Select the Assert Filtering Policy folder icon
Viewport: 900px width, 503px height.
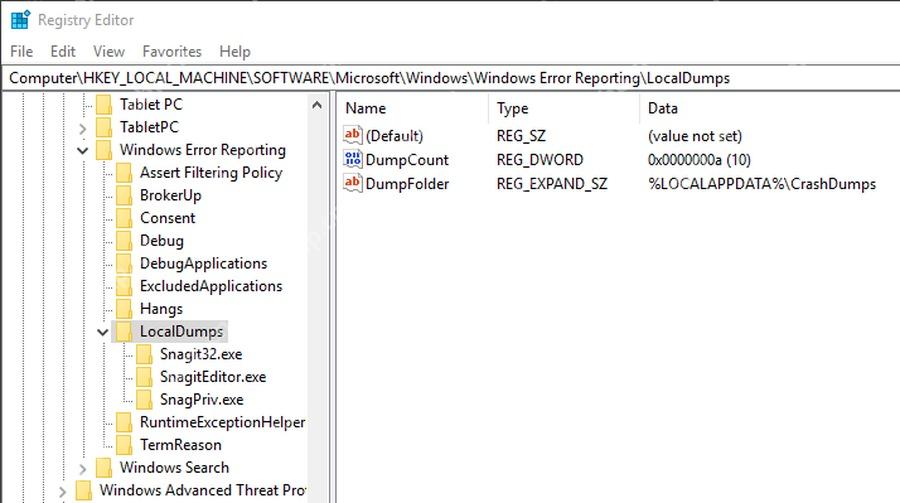(x=124, y=172)
